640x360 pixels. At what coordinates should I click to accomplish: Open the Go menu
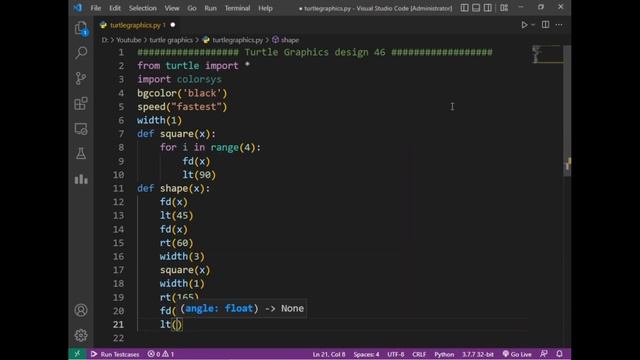click(192, 8)
